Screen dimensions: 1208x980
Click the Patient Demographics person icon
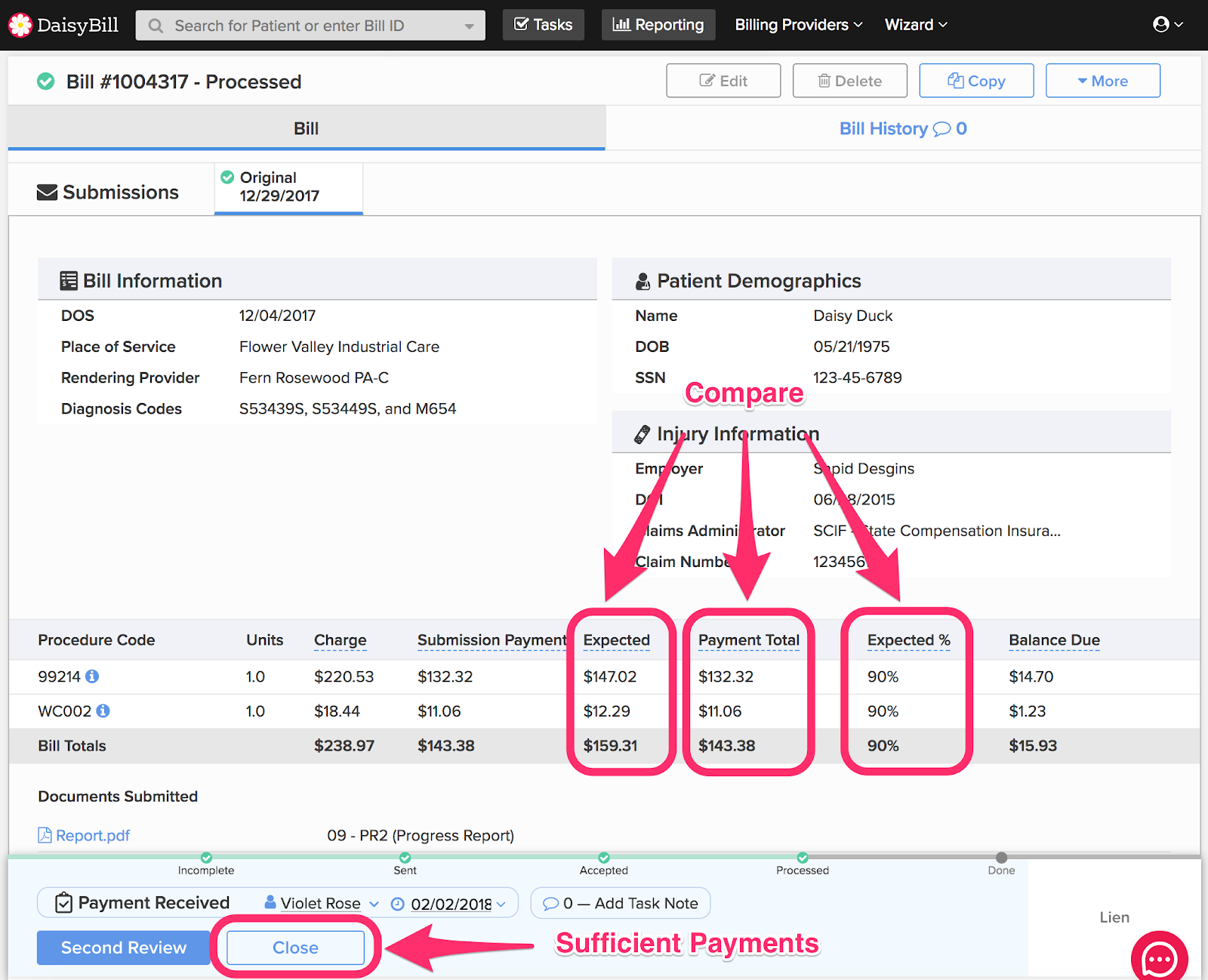coord(643,282)
